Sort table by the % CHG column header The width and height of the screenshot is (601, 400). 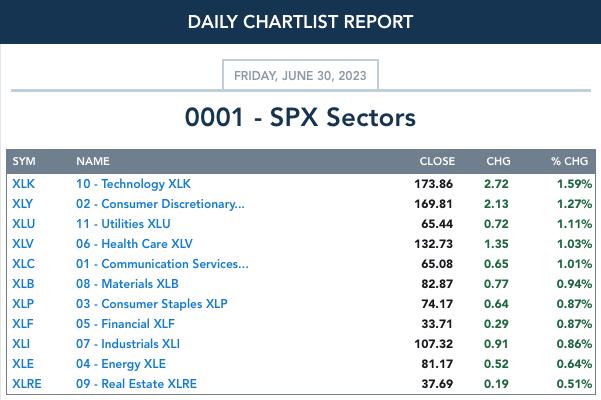click(570, 161)
